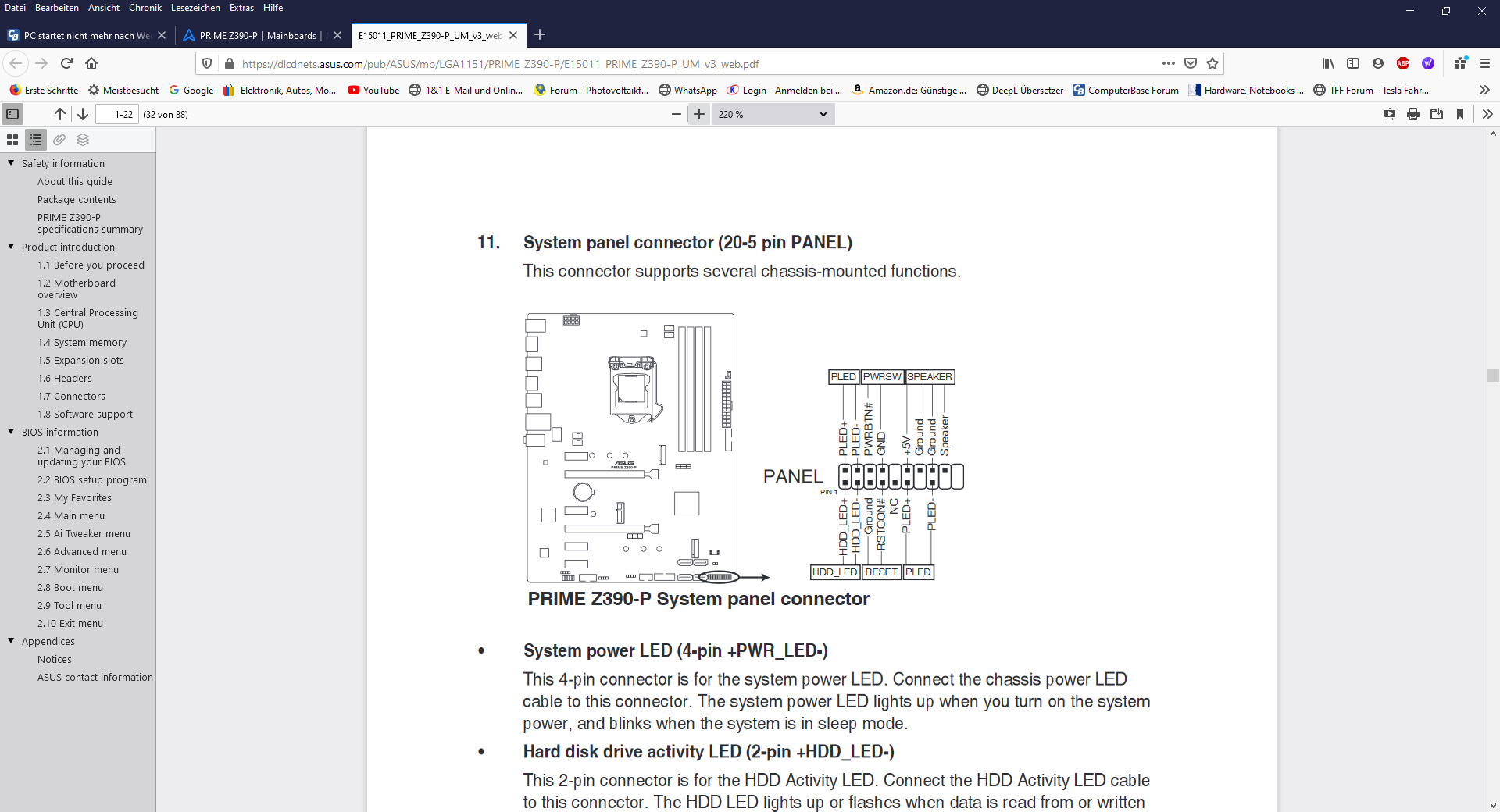This screenshot has width=1500, height=812.
Task: Open the zoom level dropdown showing 220 %
Action: click(773, 114)
